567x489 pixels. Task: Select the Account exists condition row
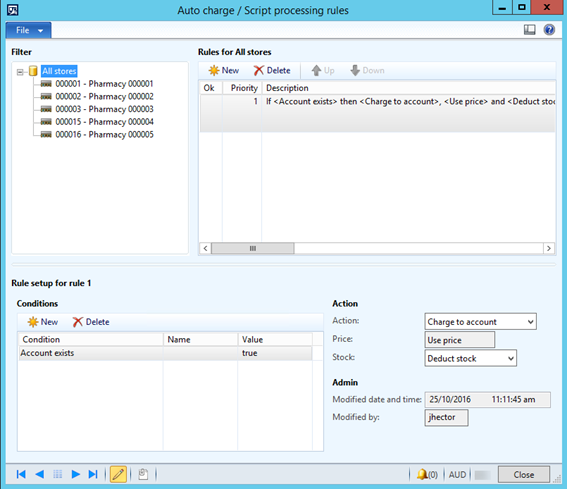click(x=165, y=353)
